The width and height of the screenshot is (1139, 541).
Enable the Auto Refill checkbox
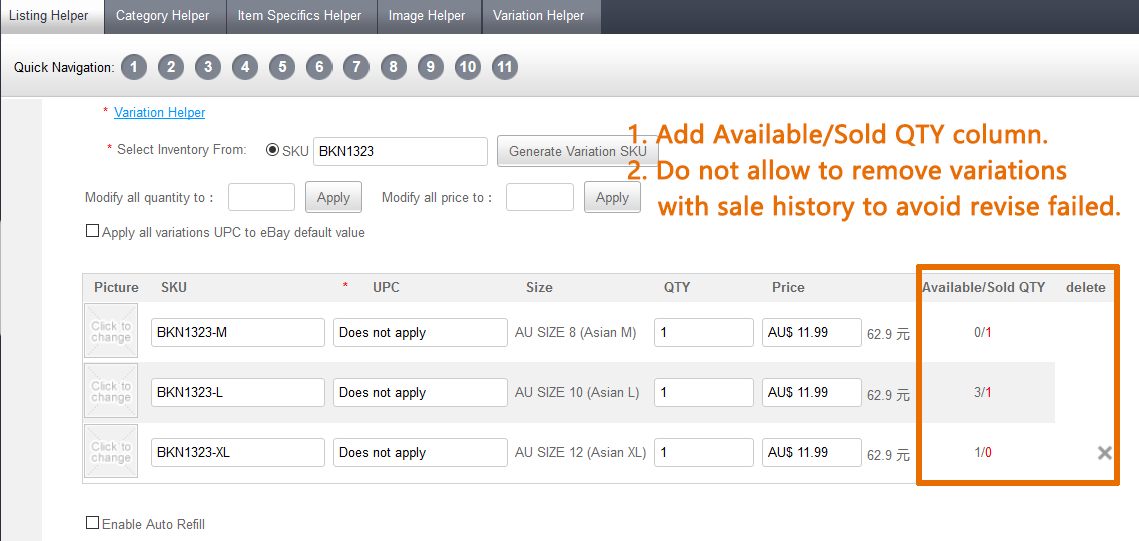(92, 523)
